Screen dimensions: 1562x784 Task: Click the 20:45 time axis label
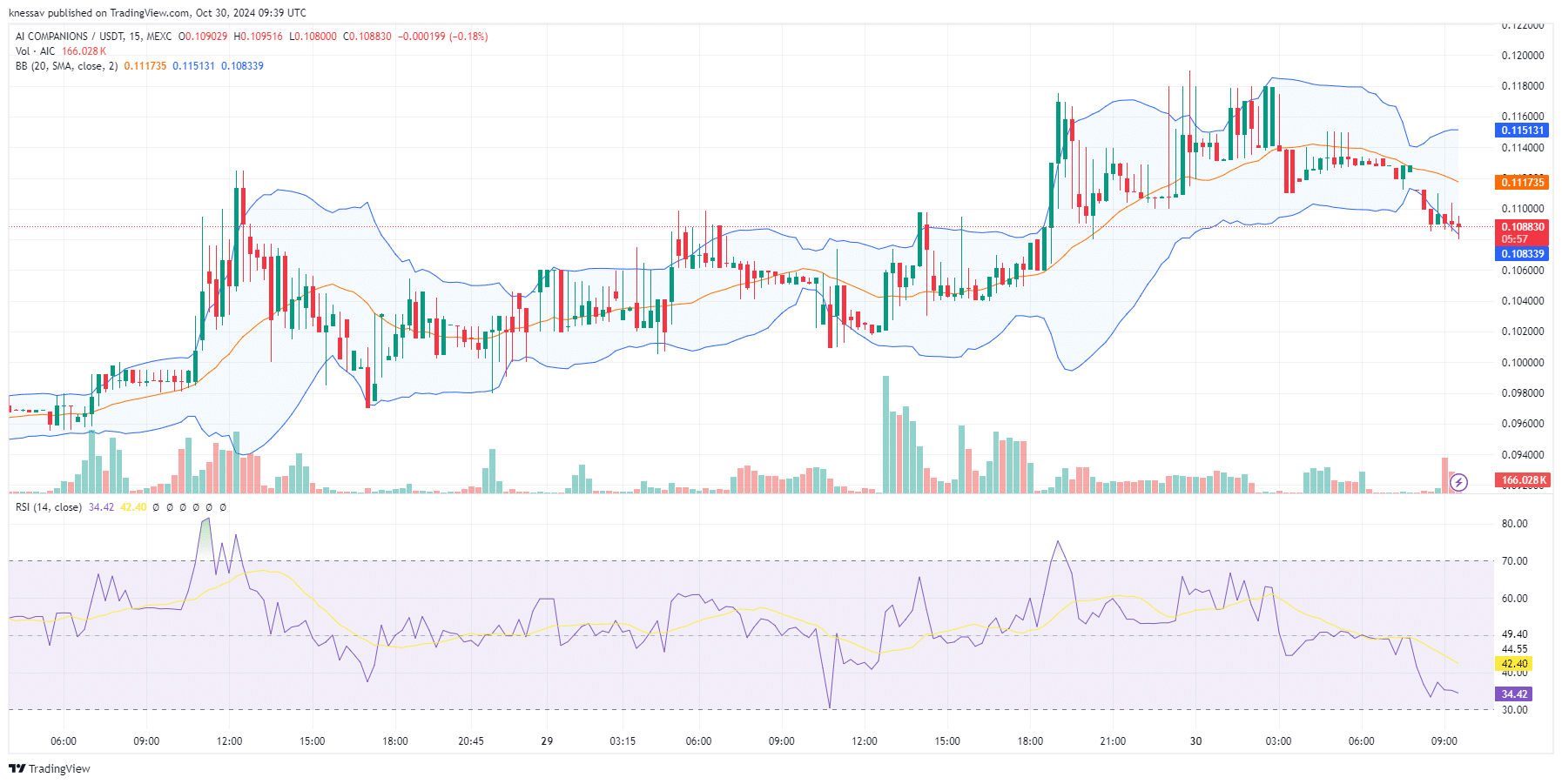click(x=471, y=741)
